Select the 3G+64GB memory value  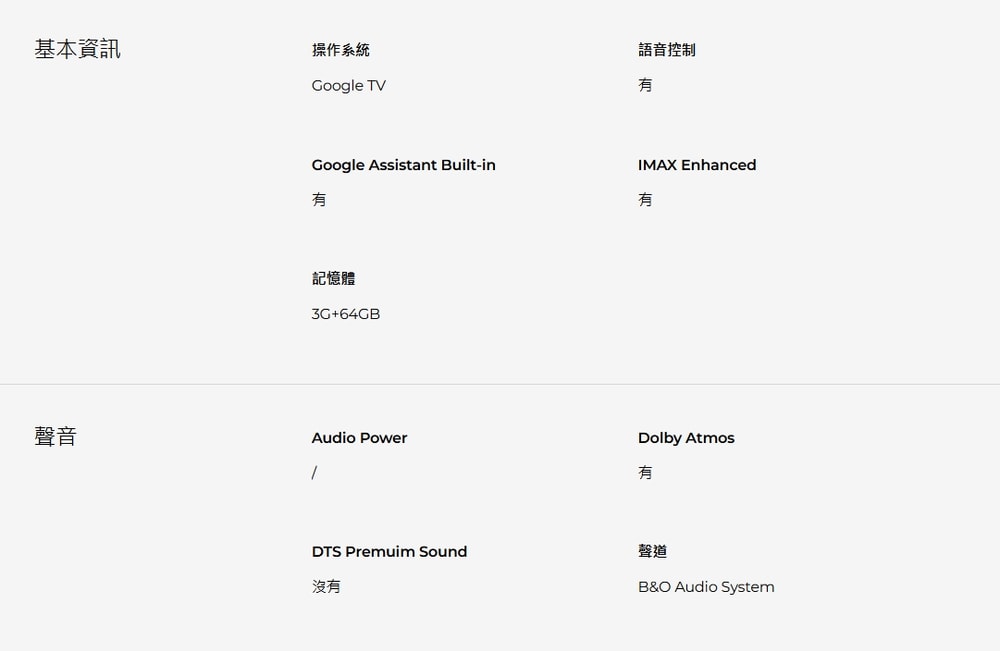coord(345,314)
